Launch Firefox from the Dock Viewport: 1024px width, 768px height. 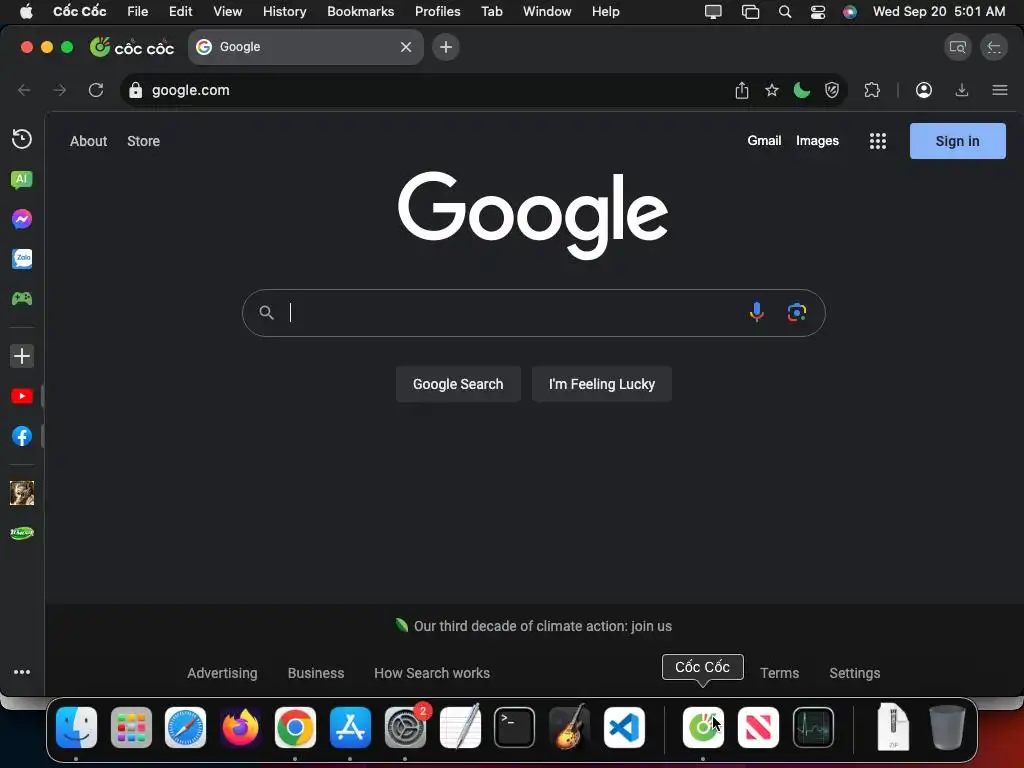[240, 727]
